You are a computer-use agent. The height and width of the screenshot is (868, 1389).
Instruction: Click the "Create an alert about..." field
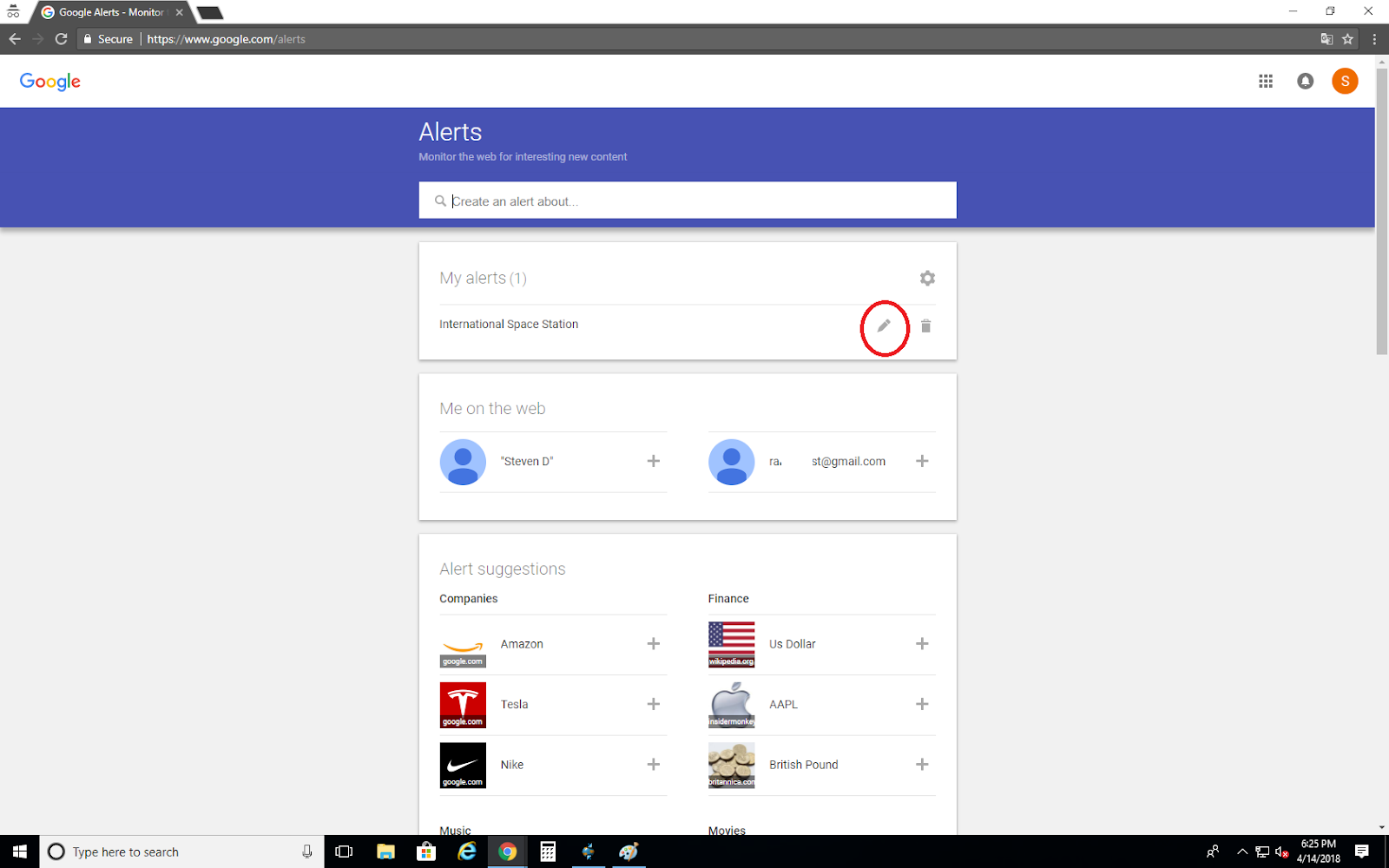point(688,201)
